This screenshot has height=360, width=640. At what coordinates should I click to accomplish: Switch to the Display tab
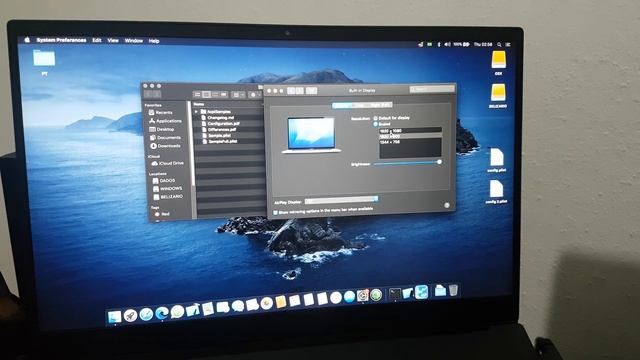[x=342, y=105]
